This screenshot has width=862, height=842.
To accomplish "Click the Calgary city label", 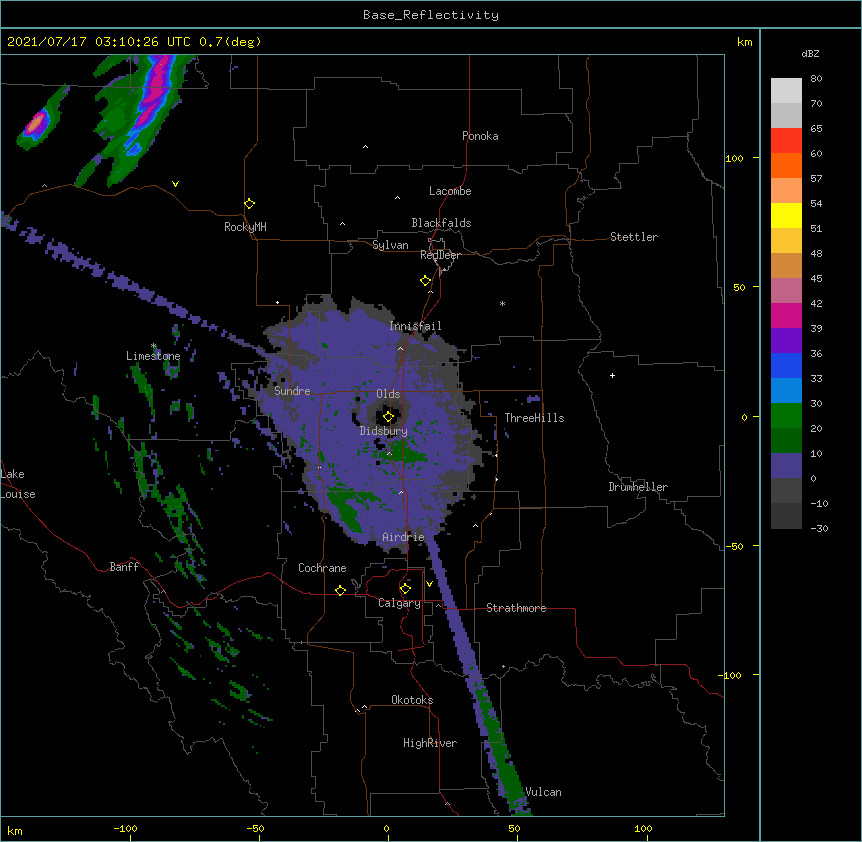I will click(x=399, y=603).
